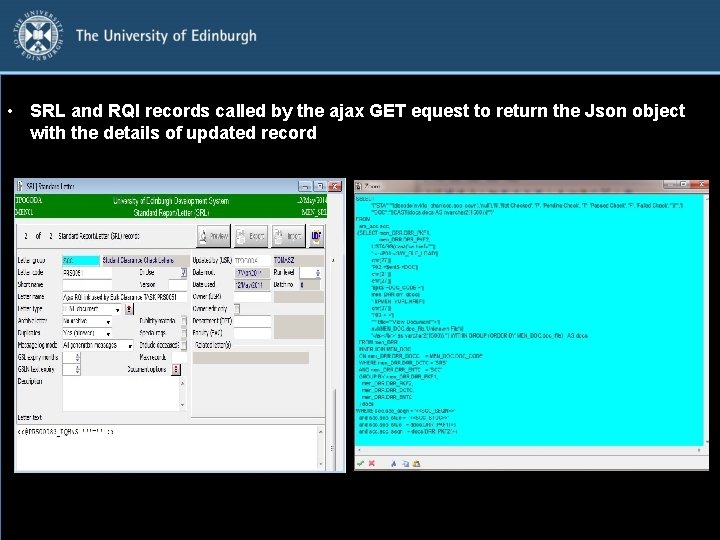Click 'View Document' text in SQL code
The image size is (720, 540).
pos(411,322)
